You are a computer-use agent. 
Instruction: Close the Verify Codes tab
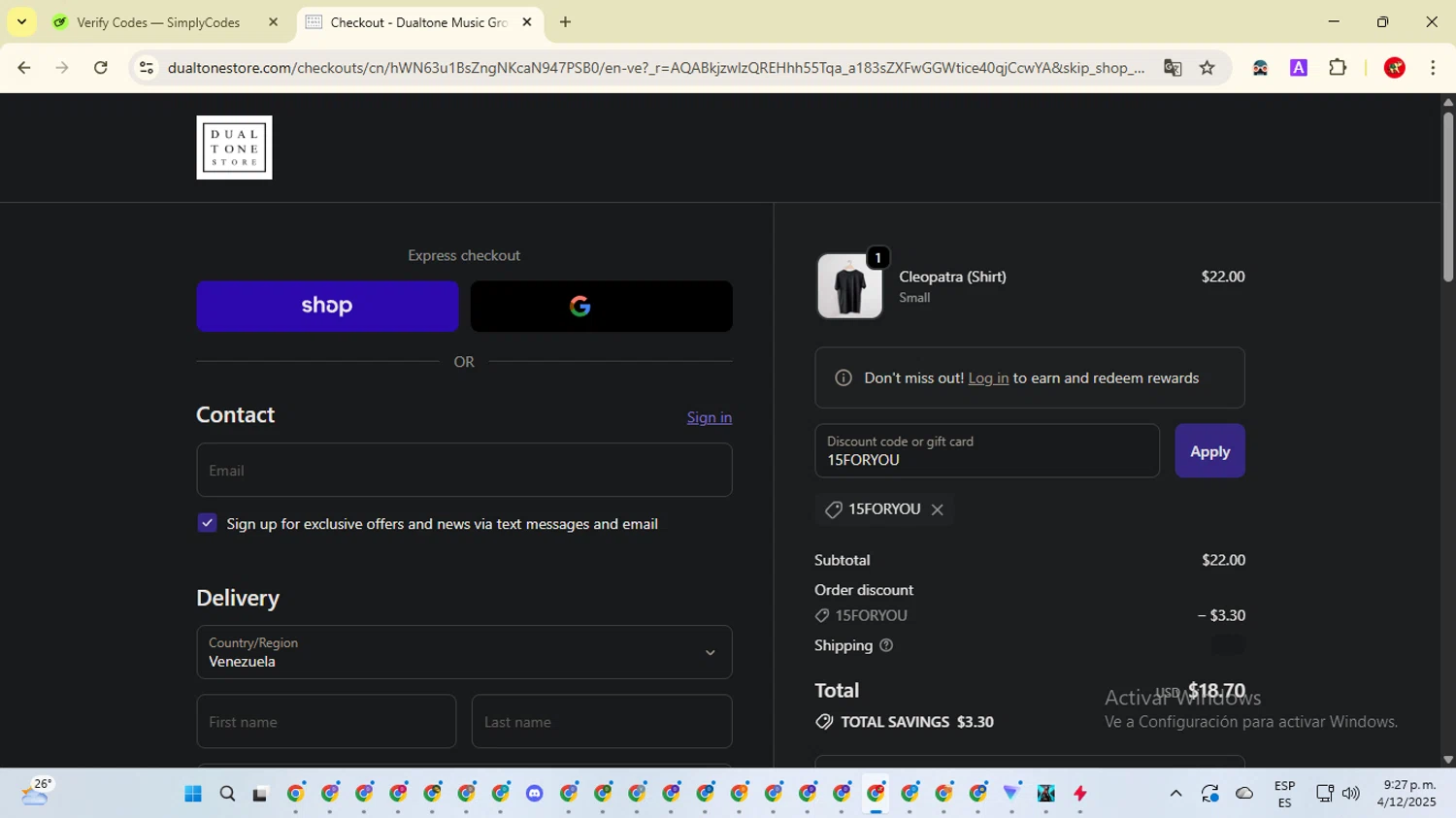(273, 22)
